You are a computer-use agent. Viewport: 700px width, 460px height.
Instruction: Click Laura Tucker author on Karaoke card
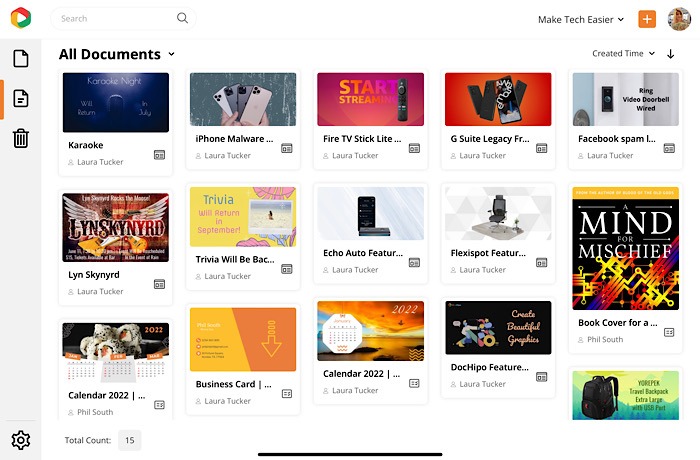(x=100, y=162)
